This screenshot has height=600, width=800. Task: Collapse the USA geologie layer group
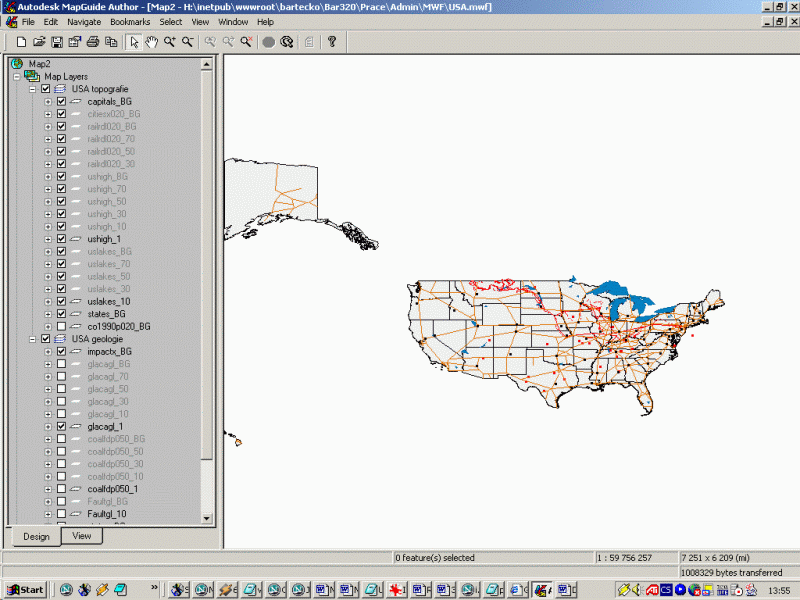click(x=32, y=339)
